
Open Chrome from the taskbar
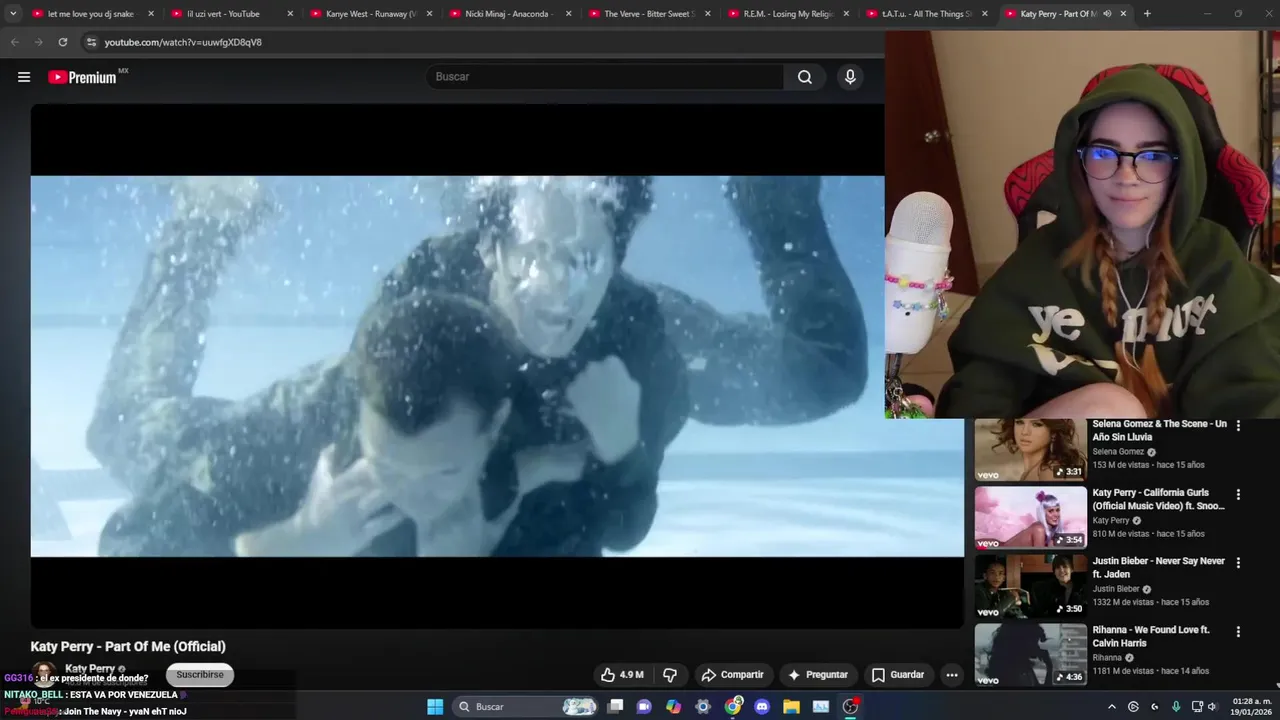point(733,706)
